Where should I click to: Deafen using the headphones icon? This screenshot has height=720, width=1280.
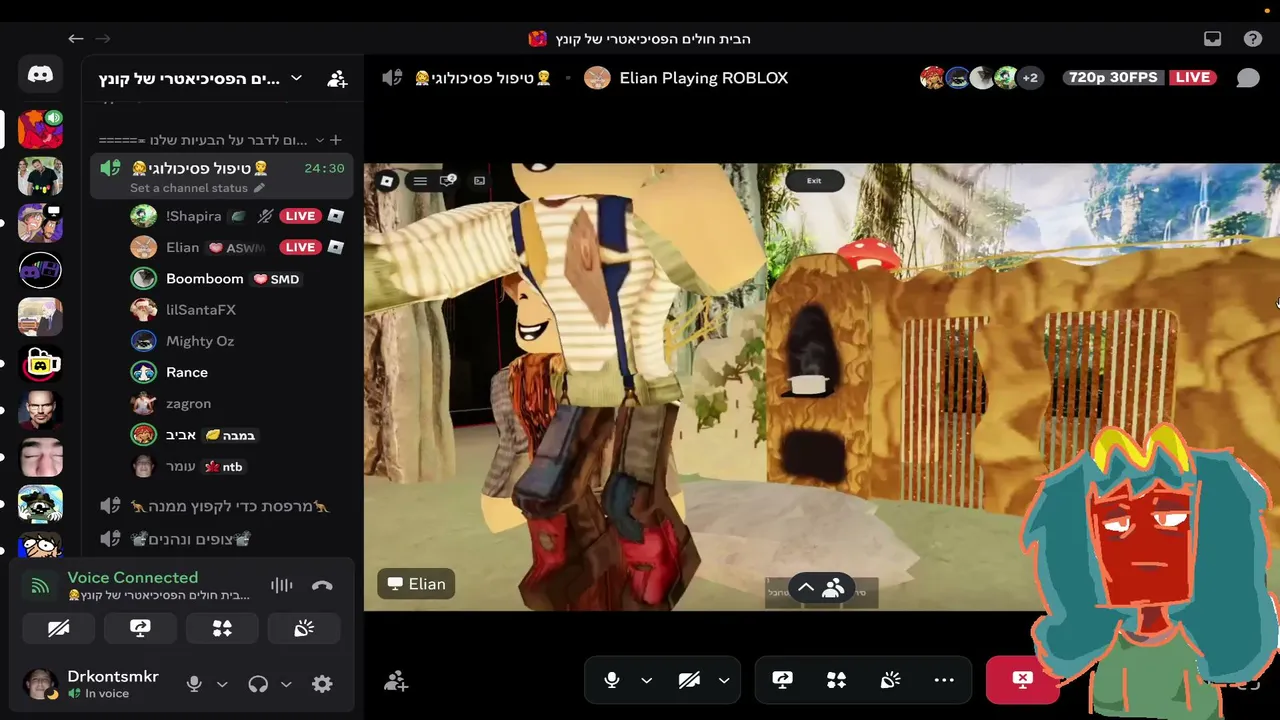click(x=258, y=684)
